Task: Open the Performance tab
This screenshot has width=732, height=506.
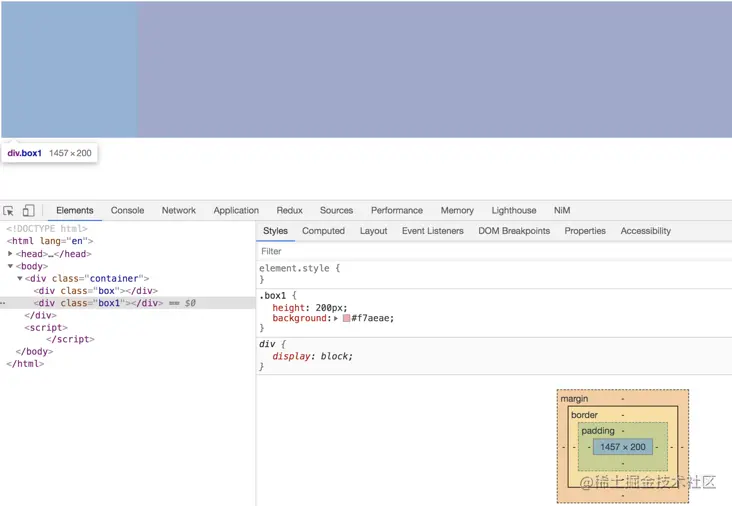Action: [397, 211]
